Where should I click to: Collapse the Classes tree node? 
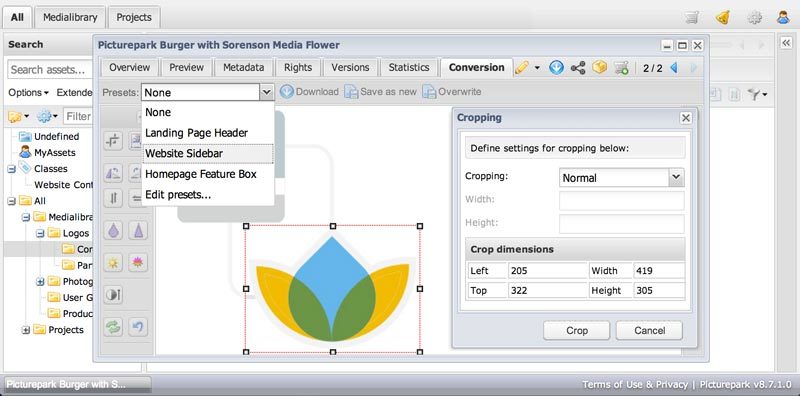click(x=11, y=169)
